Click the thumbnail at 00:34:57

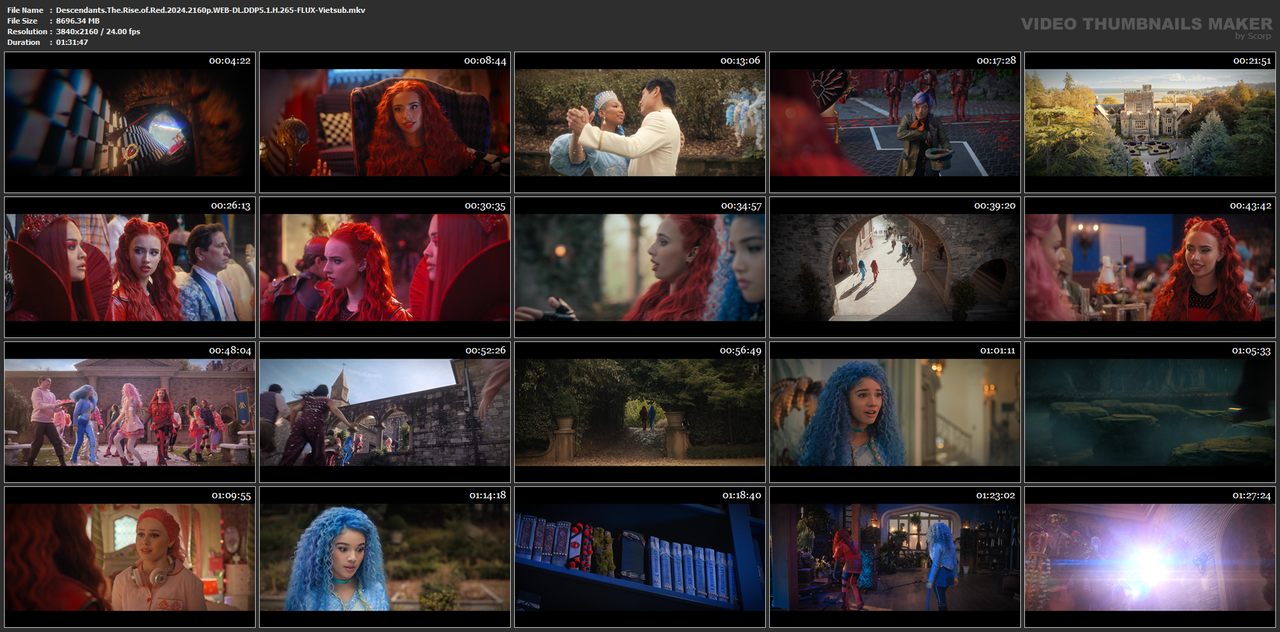pos(640,267)
